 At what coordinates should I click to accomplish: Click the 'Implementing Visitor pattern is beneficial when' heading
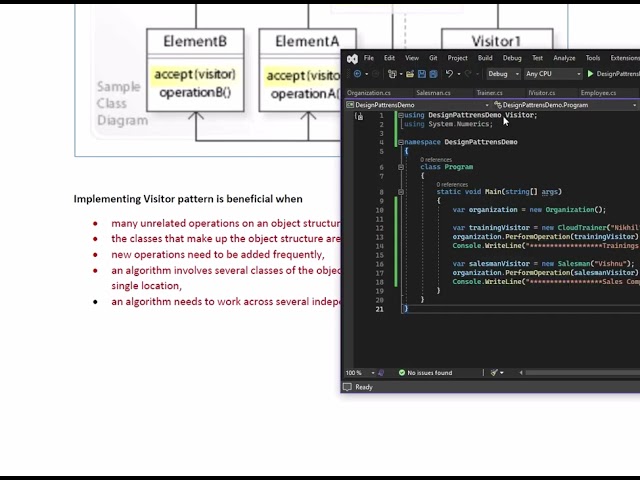[x=188, y=199]
